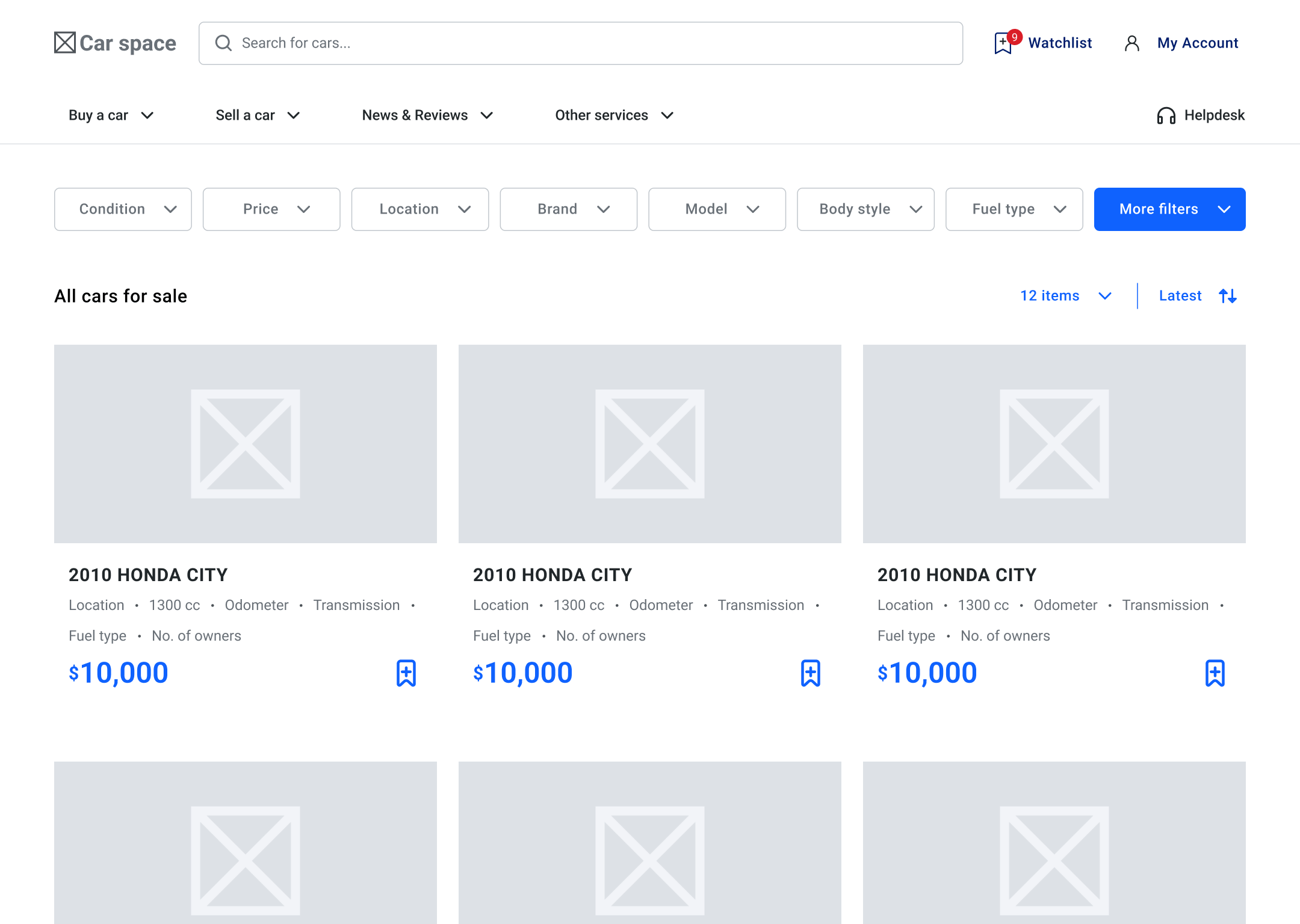The width and height of the screenshot is (1300, 924).
Task: Open the first car's image thumbnail
Action: 246,444
